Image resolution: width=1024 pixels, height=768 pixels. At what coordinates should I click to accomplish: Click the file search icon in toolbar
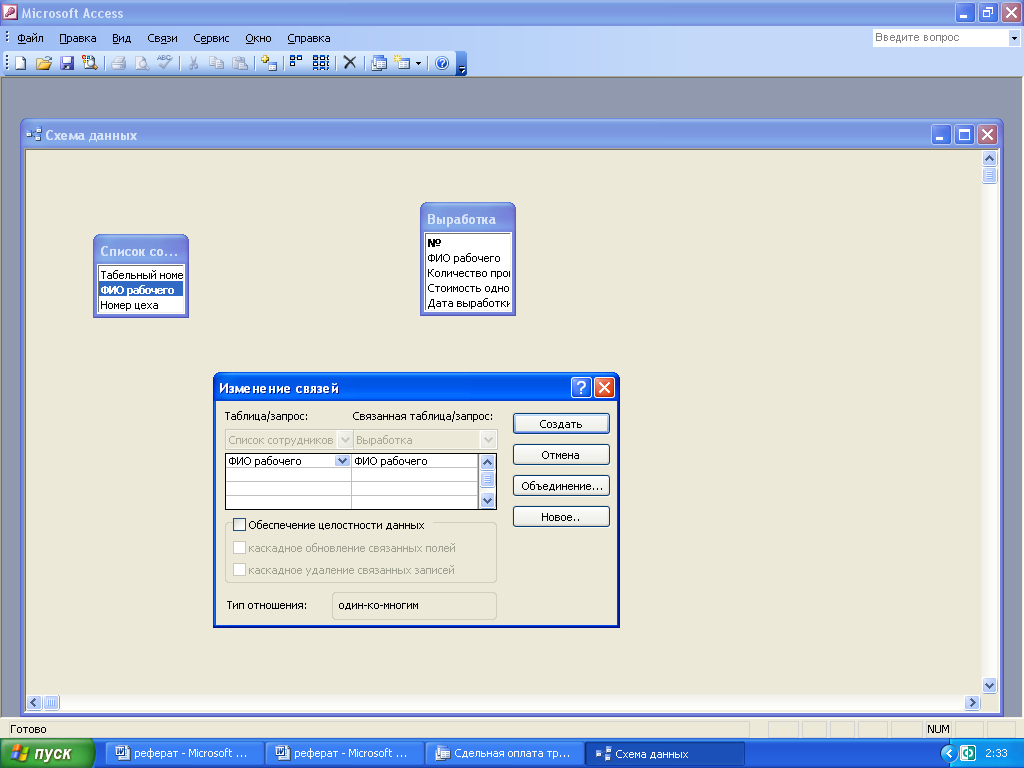(89, 63)
